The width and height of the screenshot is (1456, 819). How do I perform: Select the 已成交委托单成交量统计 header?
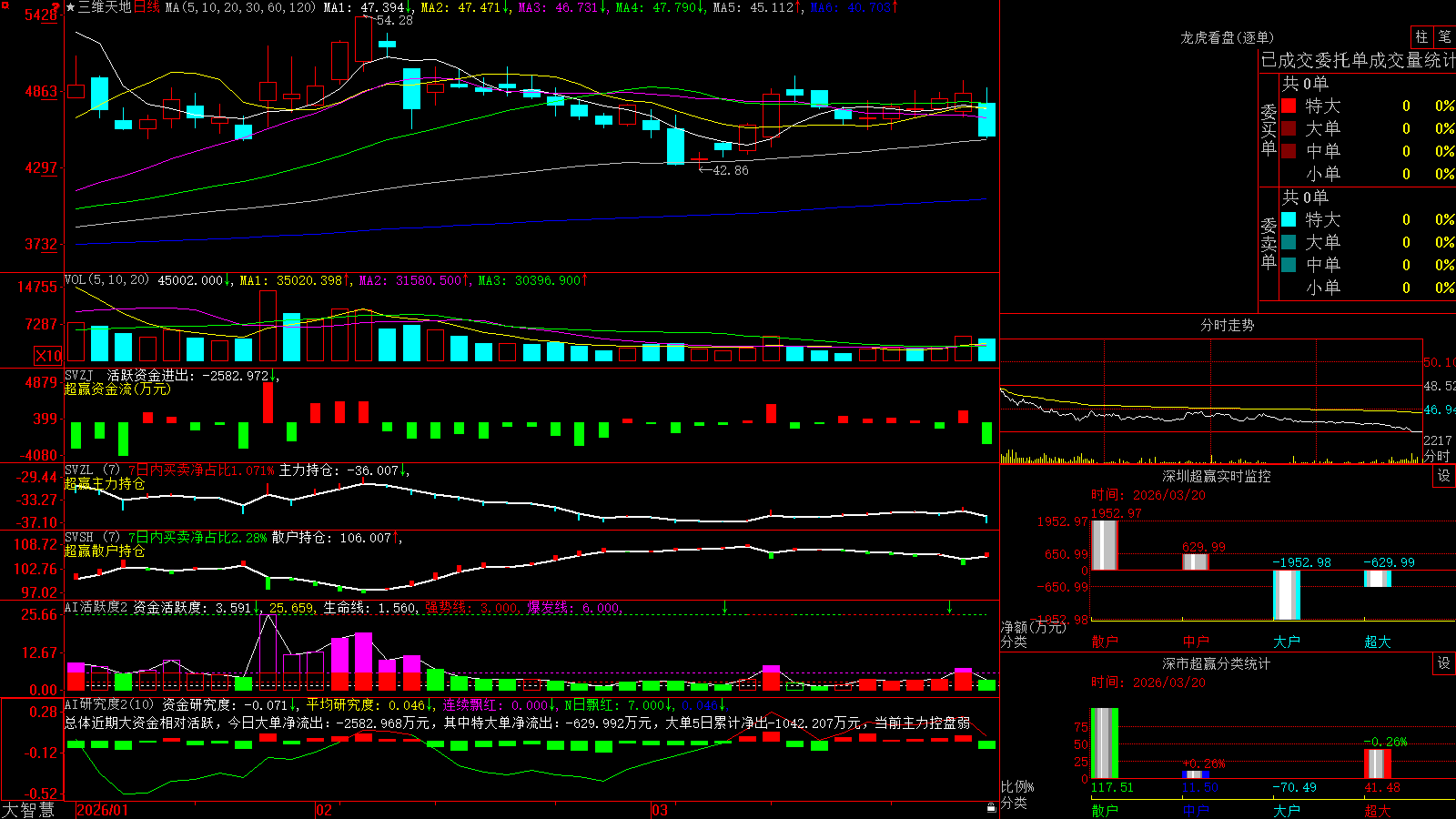(x=1358, y=60)
